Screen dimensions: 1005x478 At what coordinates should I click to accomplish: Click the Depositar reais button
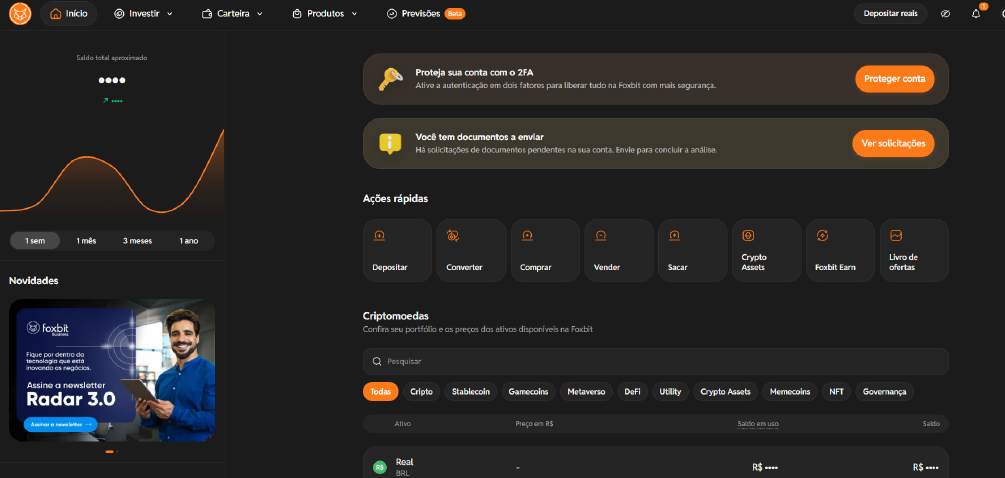(x=890, y=13)
